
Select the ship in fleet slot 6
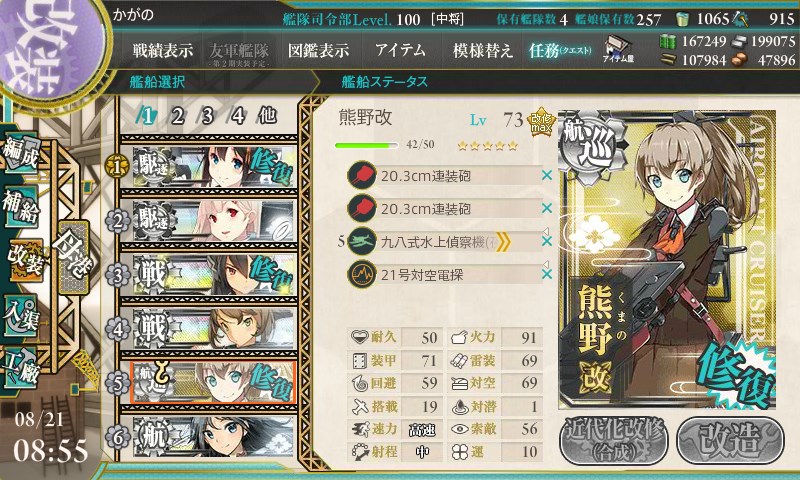[x=214, y=437]
